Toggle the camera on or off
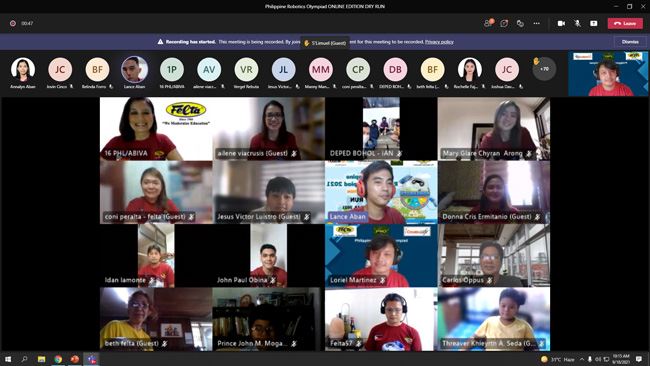Viewport: 650px width, 366px height. point(561,23)
